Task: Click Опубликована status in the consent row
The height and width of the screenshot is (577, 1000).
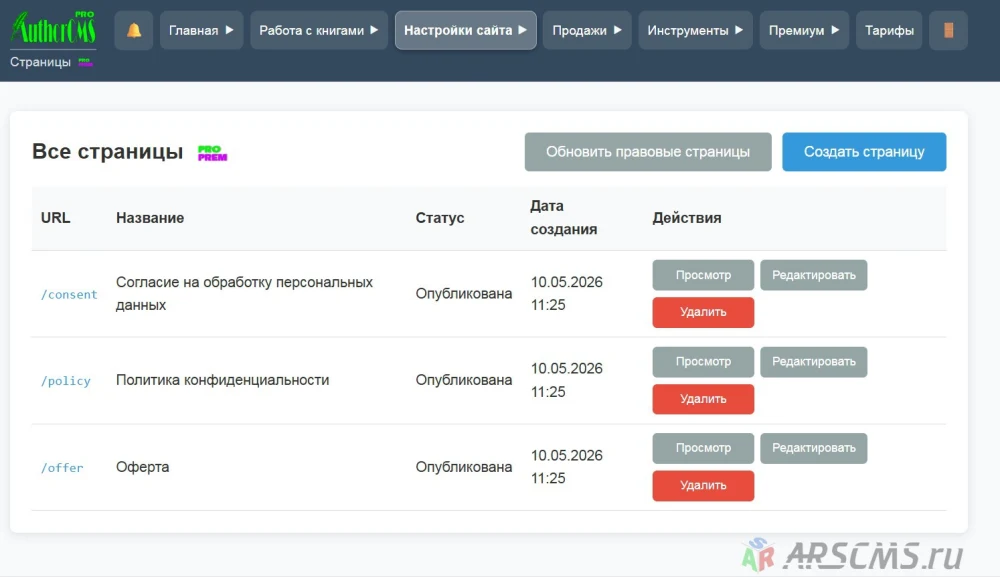Action: (x=464, y=293)
